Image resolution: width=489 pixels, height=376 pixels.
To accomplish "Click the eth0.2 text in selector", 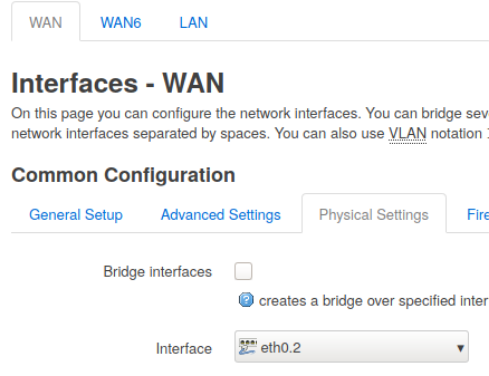I will coord(281,348).
